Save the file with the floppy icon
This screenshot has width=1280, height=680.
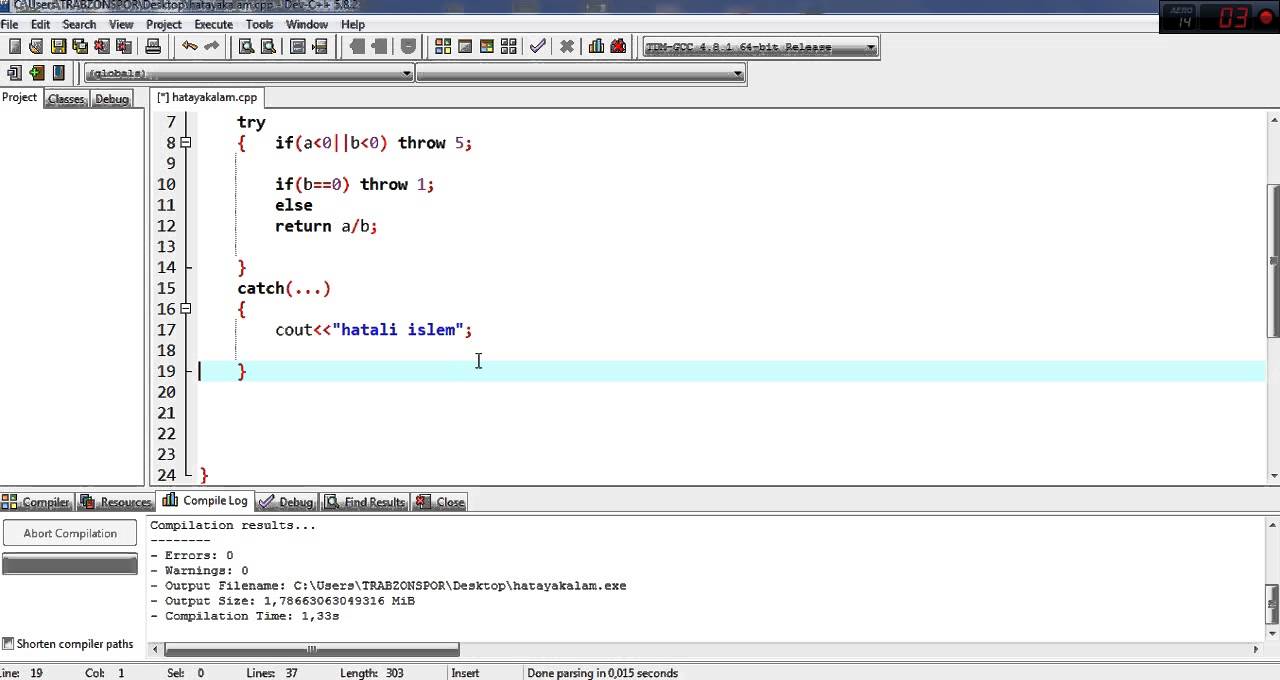pyautogui.click(x=58, y=46)
